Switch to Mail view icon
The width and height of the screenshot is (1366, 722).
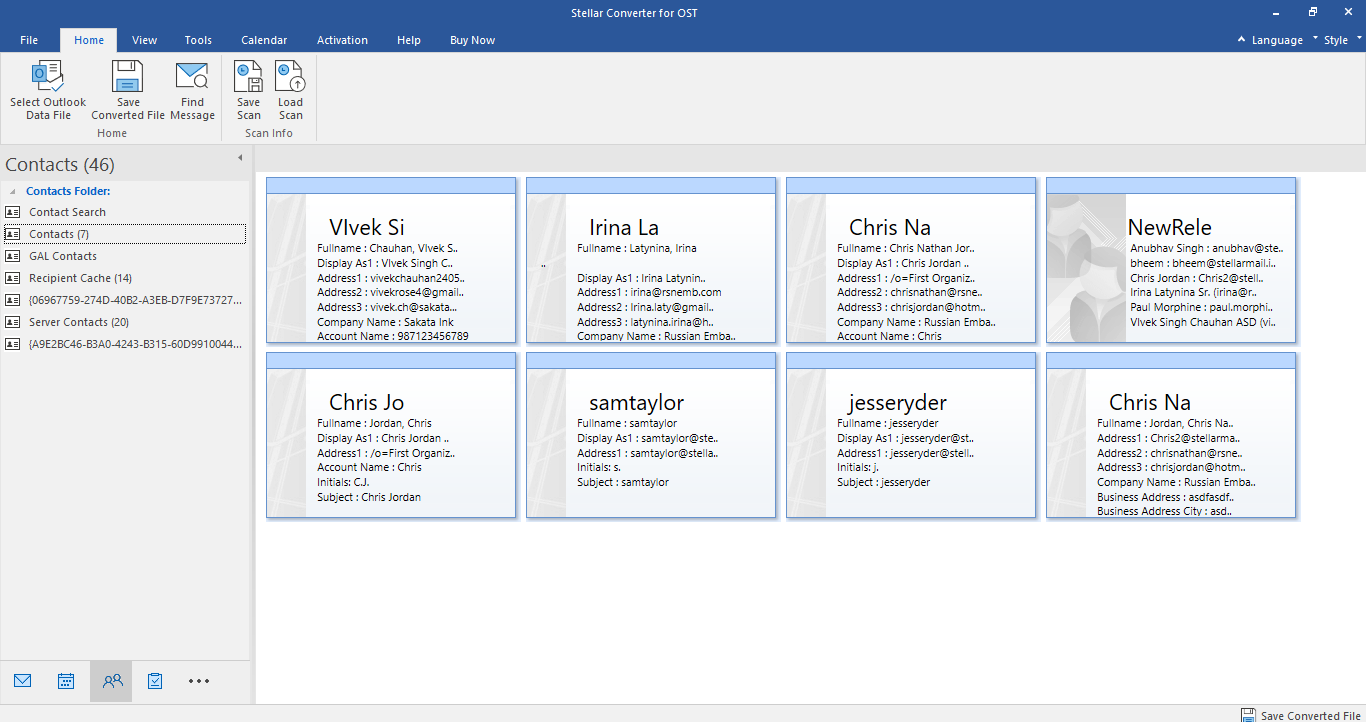[23, 681]
